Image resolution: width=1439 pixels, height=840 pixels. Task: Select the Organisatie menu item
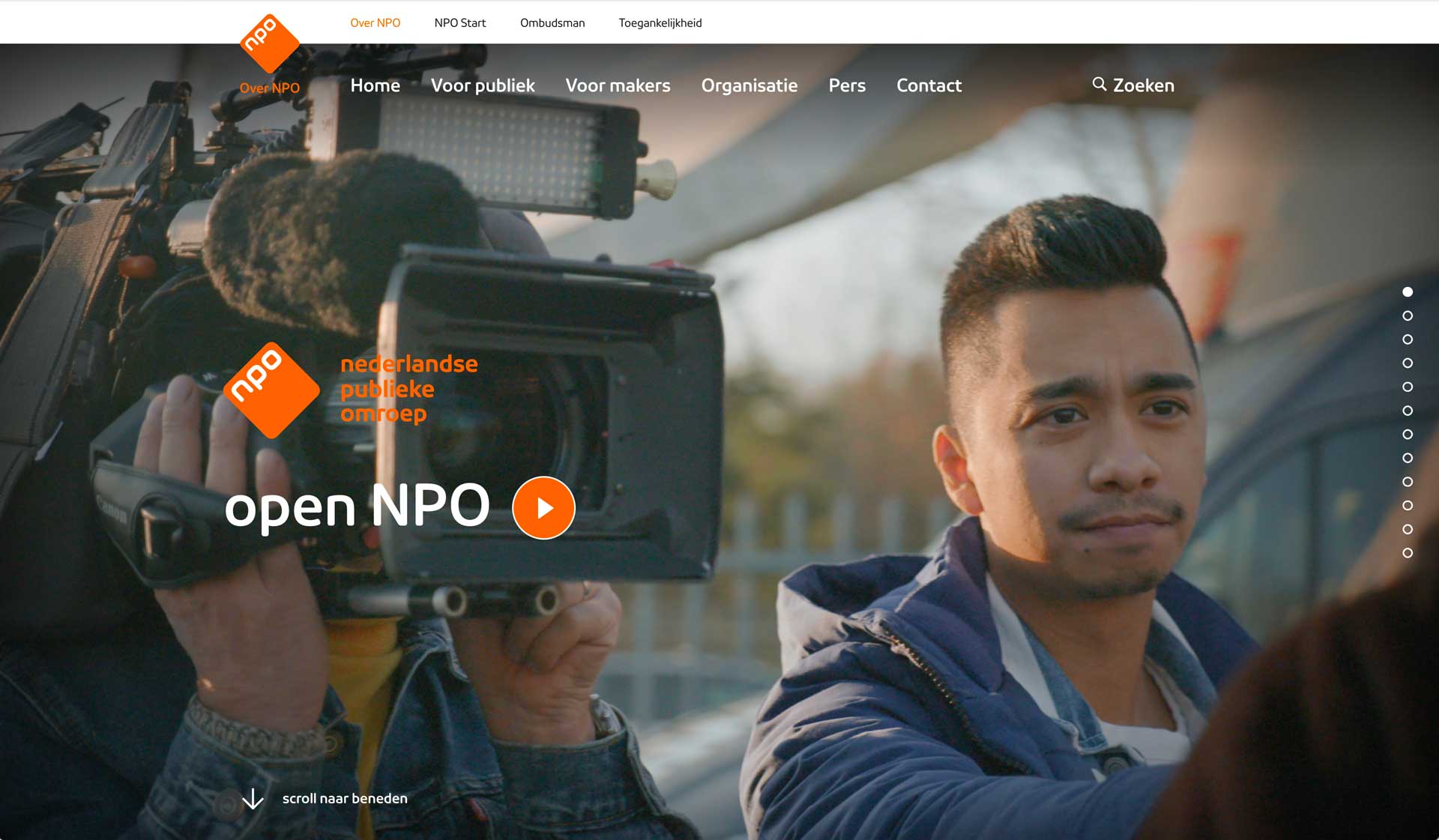749,85
